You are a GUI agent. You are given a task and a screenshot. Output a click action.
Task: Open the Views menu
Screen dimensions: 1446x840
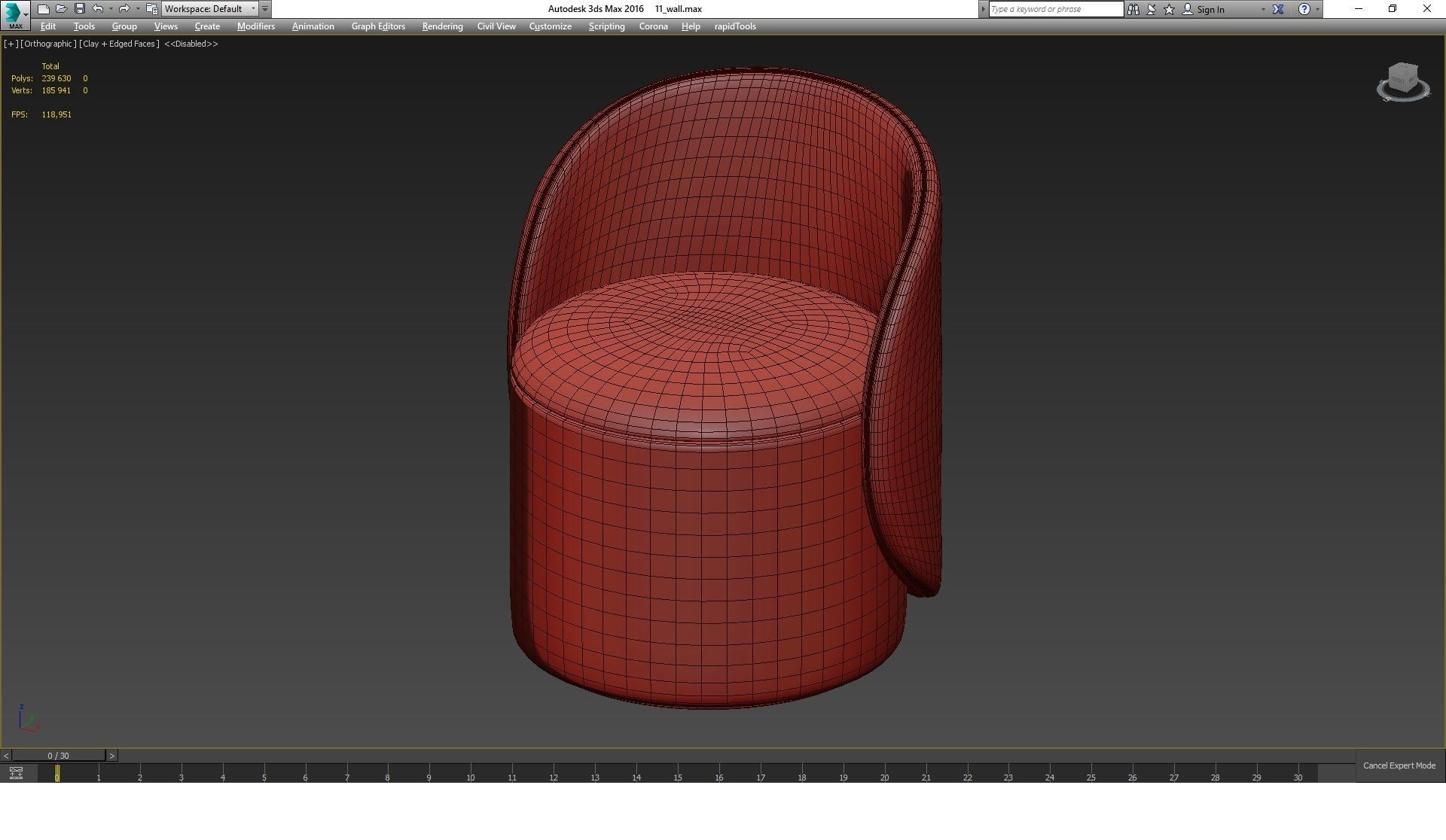pyautogui.click(x=166, y=26)
